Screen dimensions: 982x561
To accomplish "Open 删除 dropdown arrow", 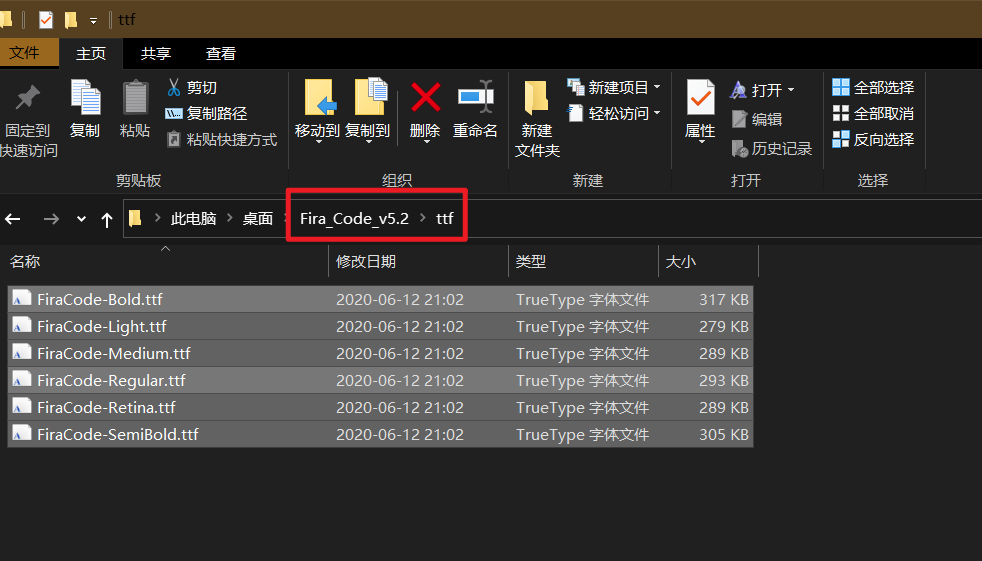I will click(x=426, y=142).
